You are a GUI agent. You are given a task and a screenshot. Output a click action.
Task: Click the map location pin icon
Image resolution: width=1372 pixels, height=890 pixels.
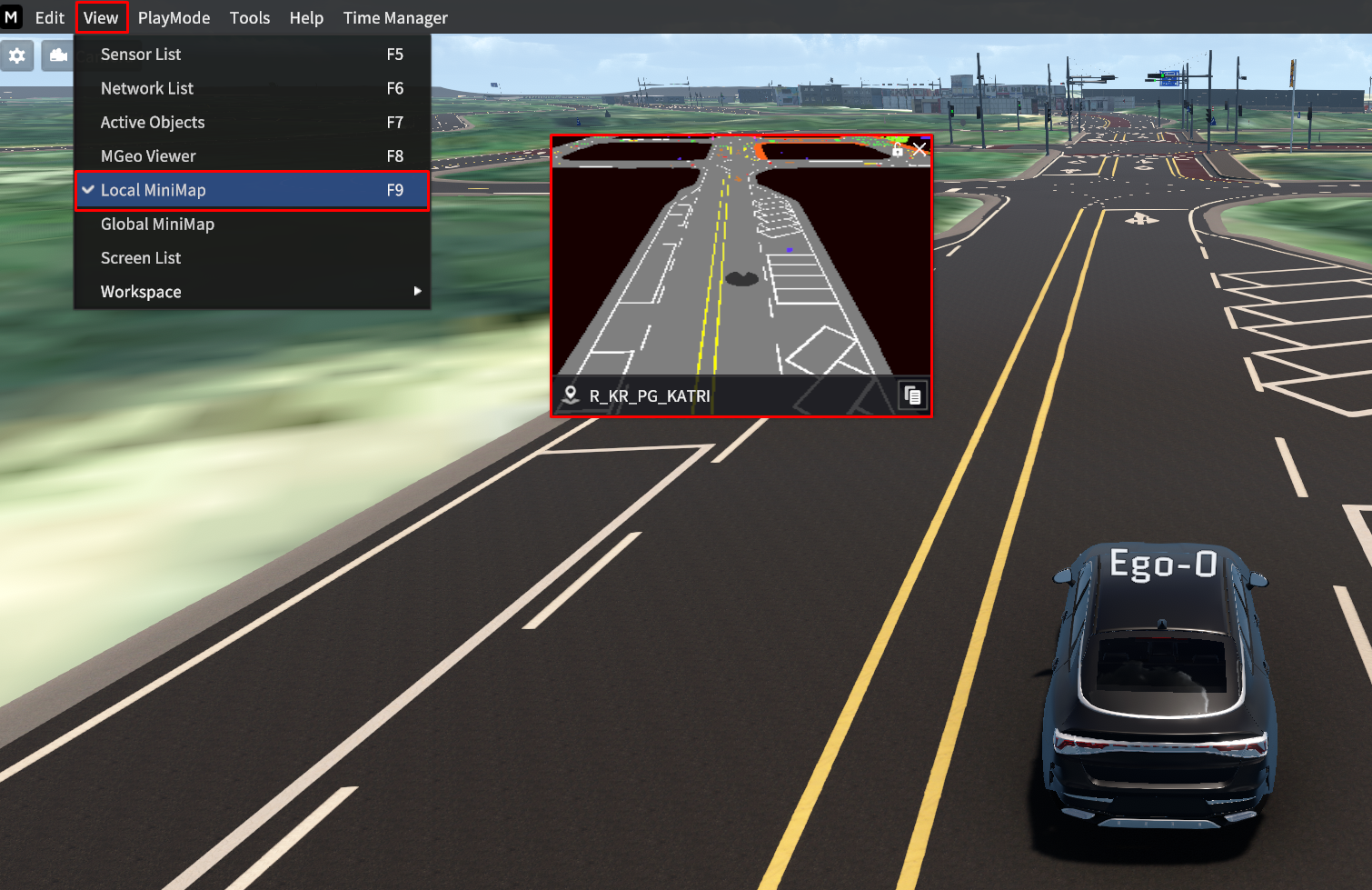coord(571,395)
